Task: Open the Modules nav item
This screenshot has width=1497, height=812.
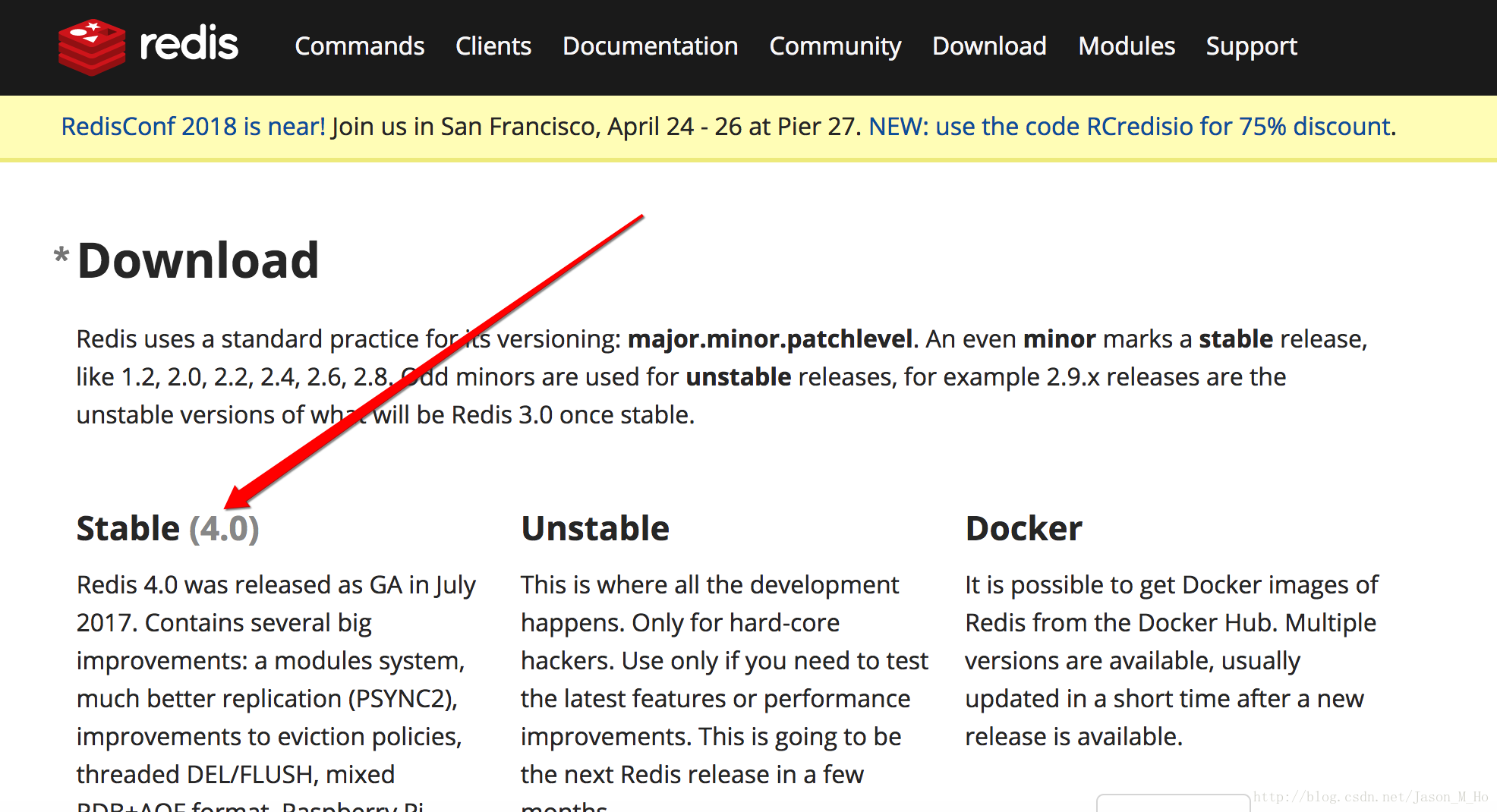Action: click(x=1127, y=46)
